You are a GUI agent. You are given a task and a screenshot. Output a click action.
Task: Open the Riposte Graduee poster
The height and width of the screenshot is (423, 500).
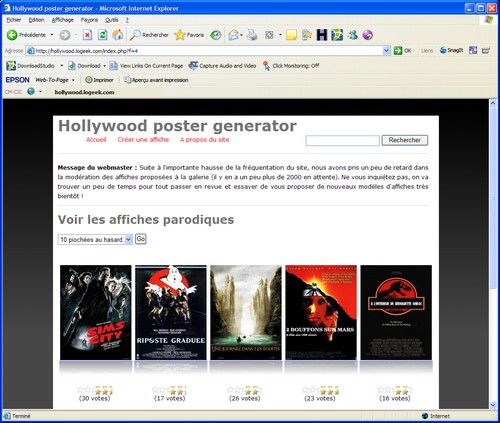(x=171, y=312)
